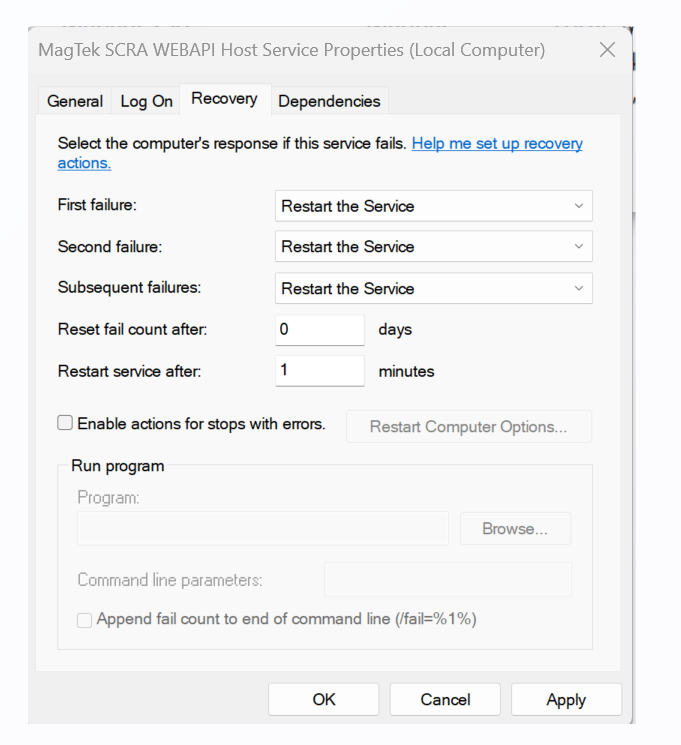The height and width of the screenshot is (745, 681).
Task: Check Append fail count to command line
Action: tap(85, 620)
